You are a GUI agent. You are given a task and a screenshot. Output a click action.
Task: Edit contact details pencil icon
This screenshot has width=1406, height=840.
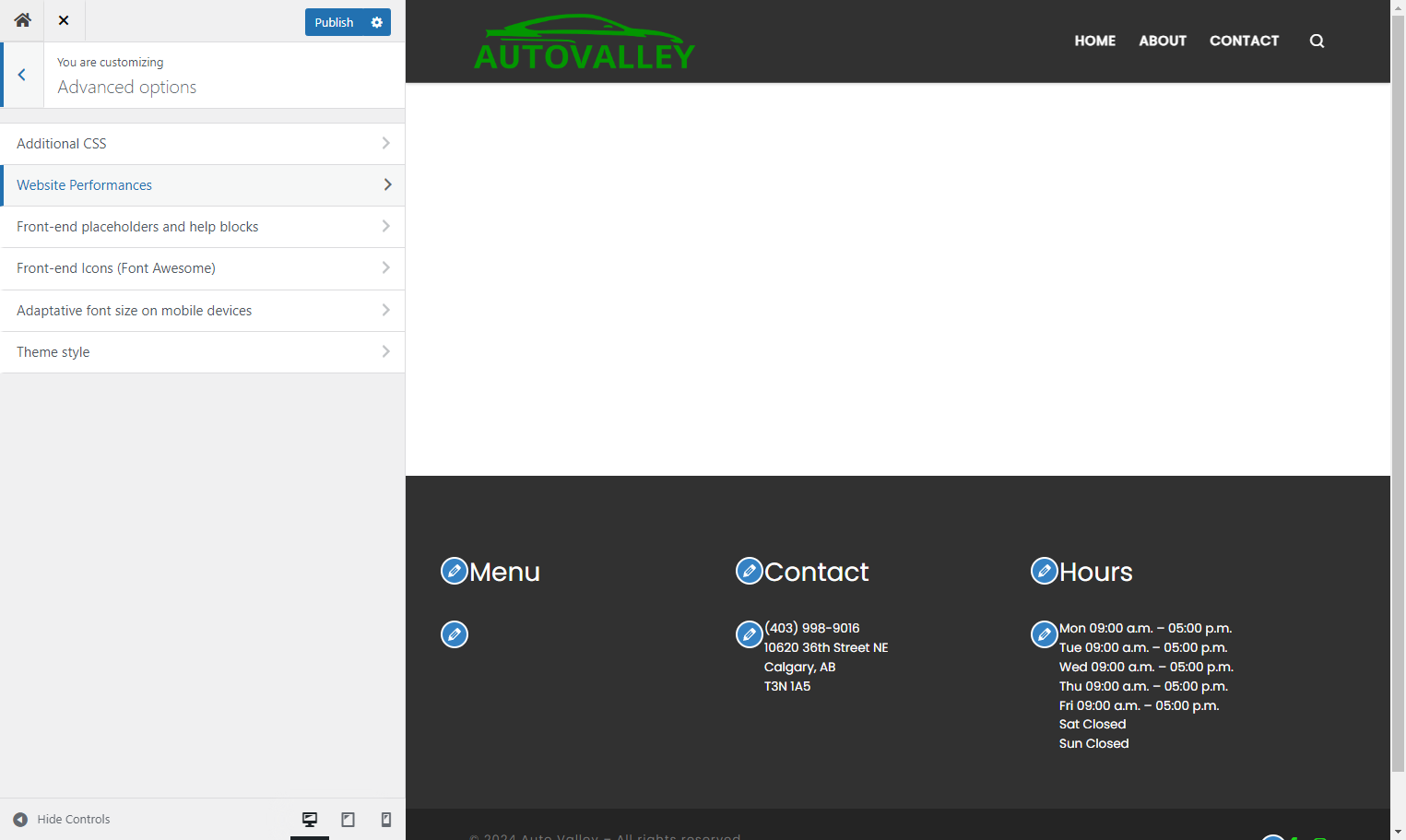[x=750, y=634]
